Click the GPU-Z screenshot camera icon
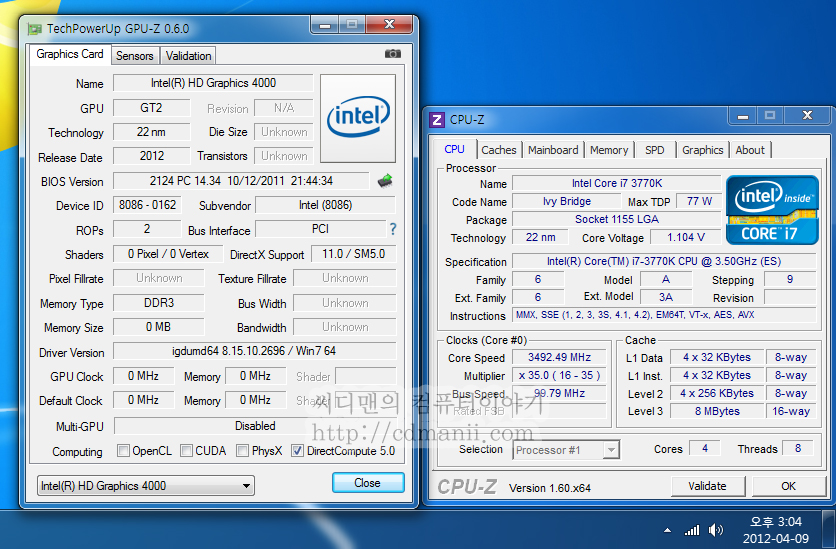Screen dimensions: 836x549 (x=392, y=54)
